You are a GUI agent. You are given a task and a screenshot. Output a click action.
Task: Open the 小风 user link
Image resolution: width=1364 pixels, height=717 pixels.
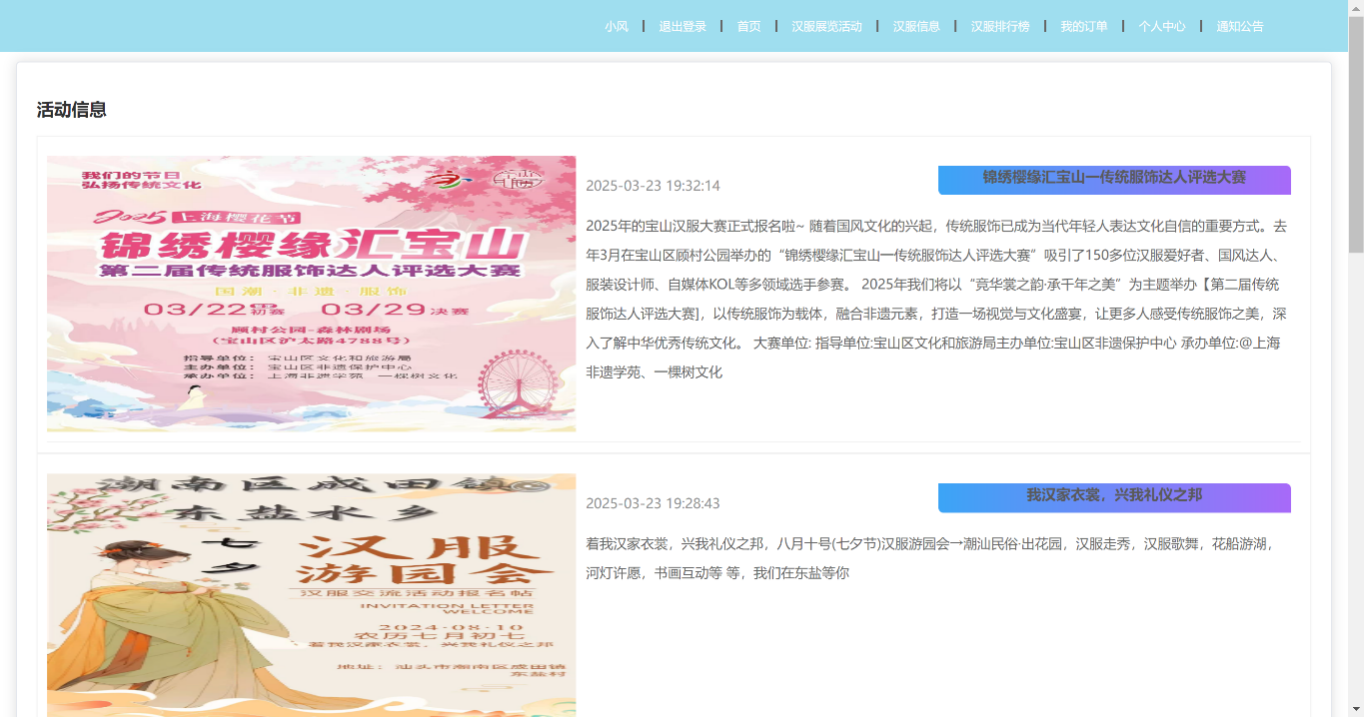click(x=616, y=27)
